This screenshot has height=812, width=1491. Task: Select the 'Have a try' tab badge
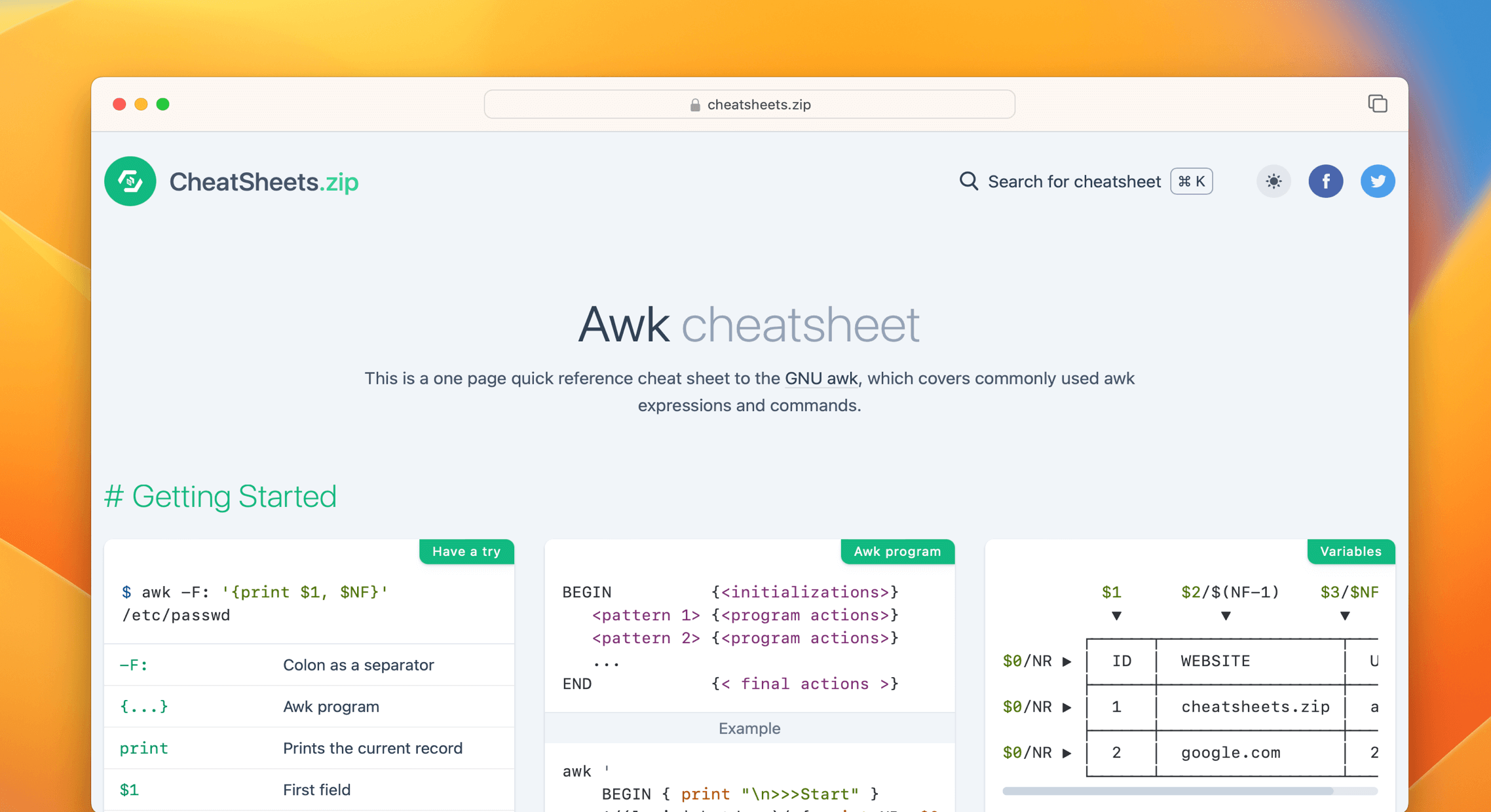coord(466,551)
